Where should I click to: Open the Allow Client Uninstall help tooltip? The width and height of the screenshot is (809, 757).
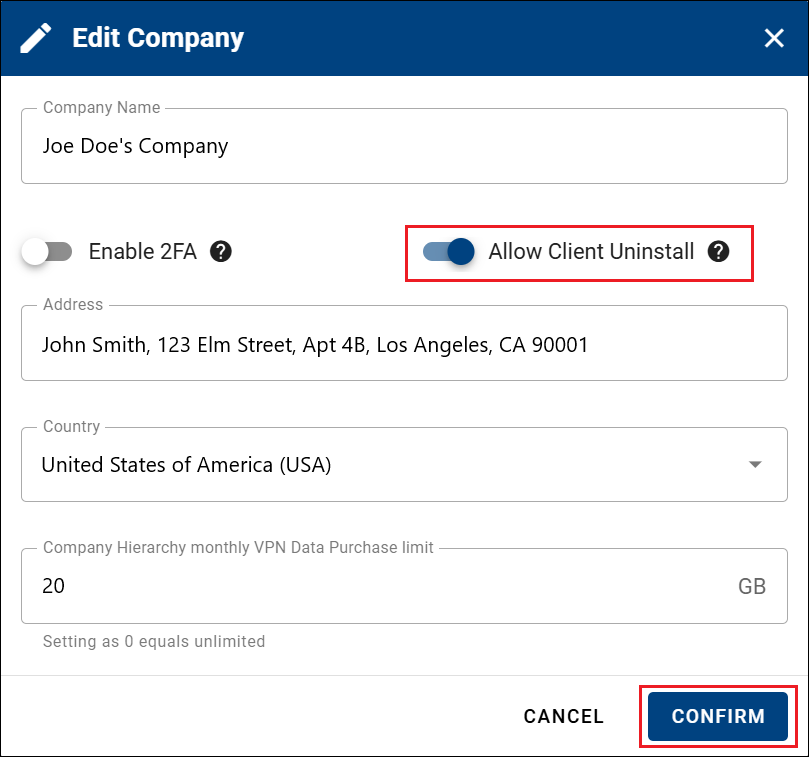tap(718, 252)
